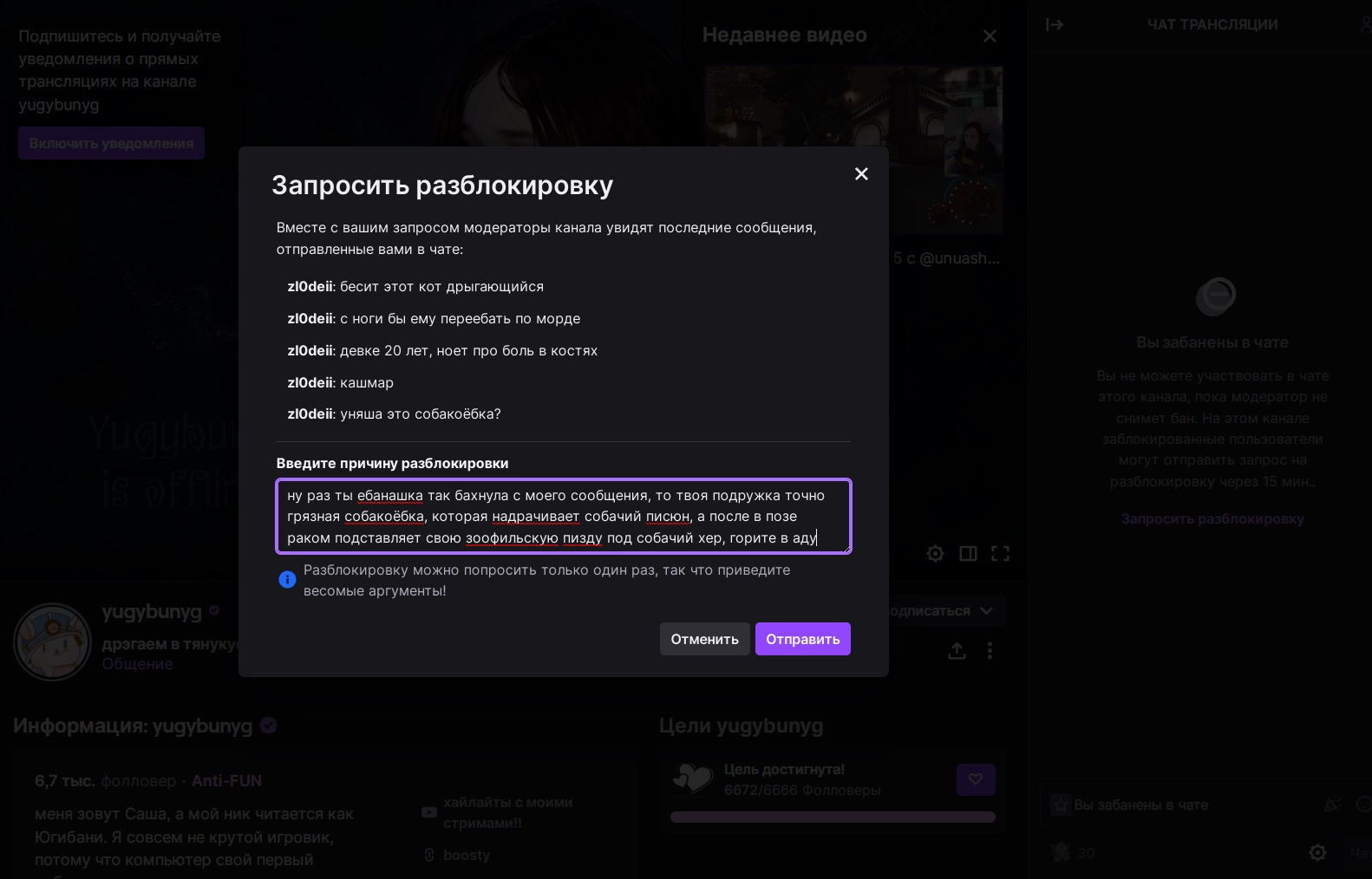Close the Recent video panel
Viewport: 1372px width, 879px height.
click(x=990, y=36)
